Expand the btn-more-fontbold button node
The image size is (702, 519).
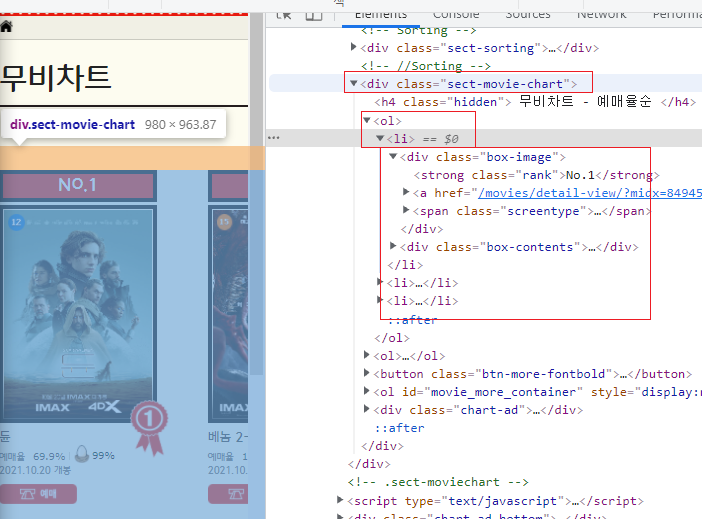[x=367, y=373]
